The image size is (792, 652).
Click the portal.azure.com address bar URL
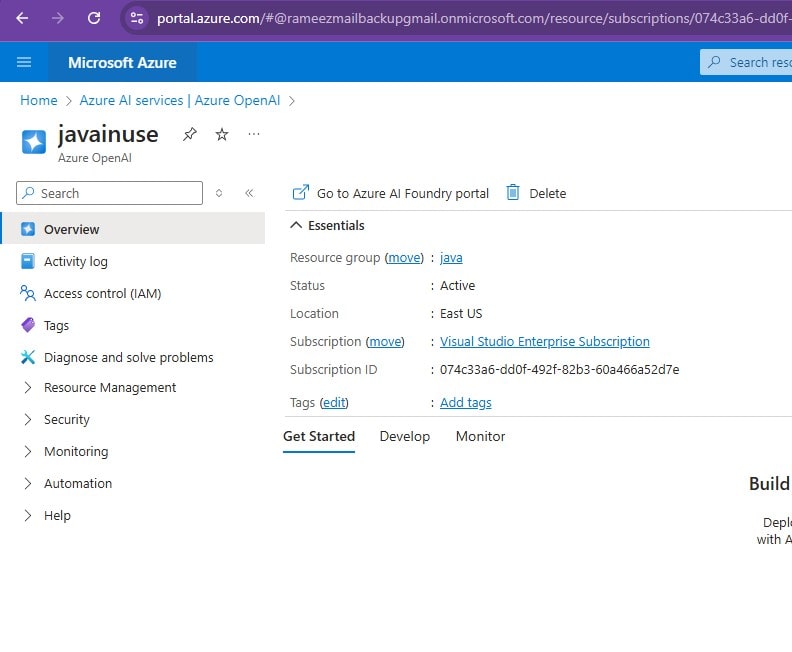pos(474,19)
